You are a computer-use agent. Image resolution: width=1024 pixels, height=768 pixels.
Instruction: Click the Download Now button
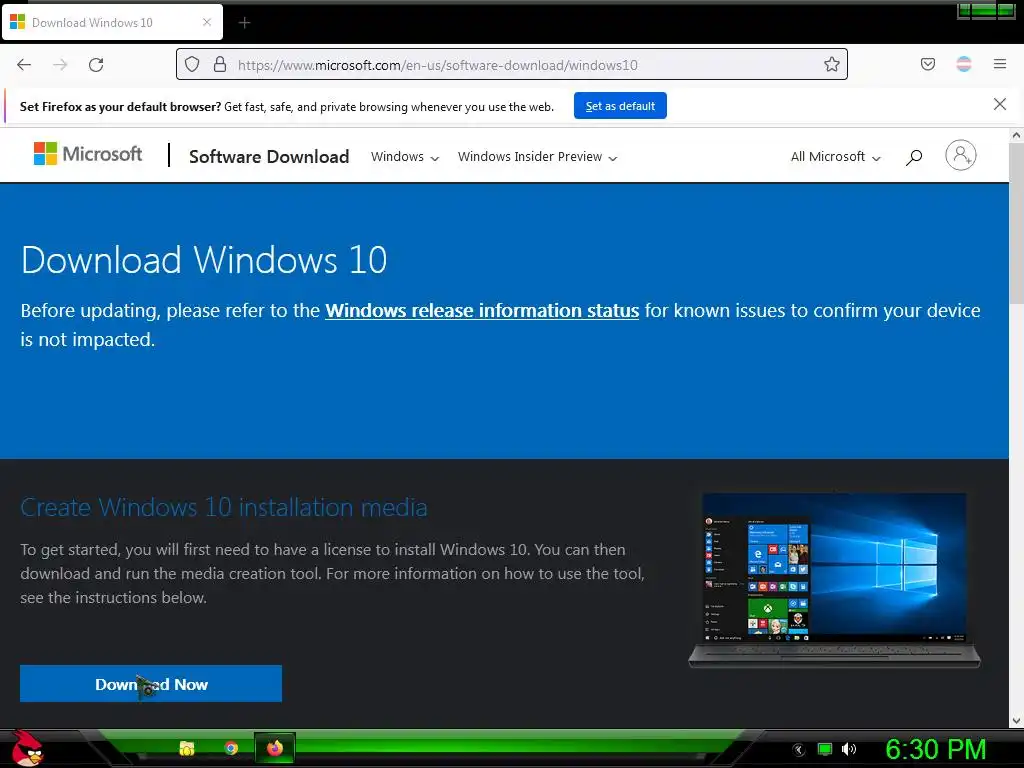151,684
